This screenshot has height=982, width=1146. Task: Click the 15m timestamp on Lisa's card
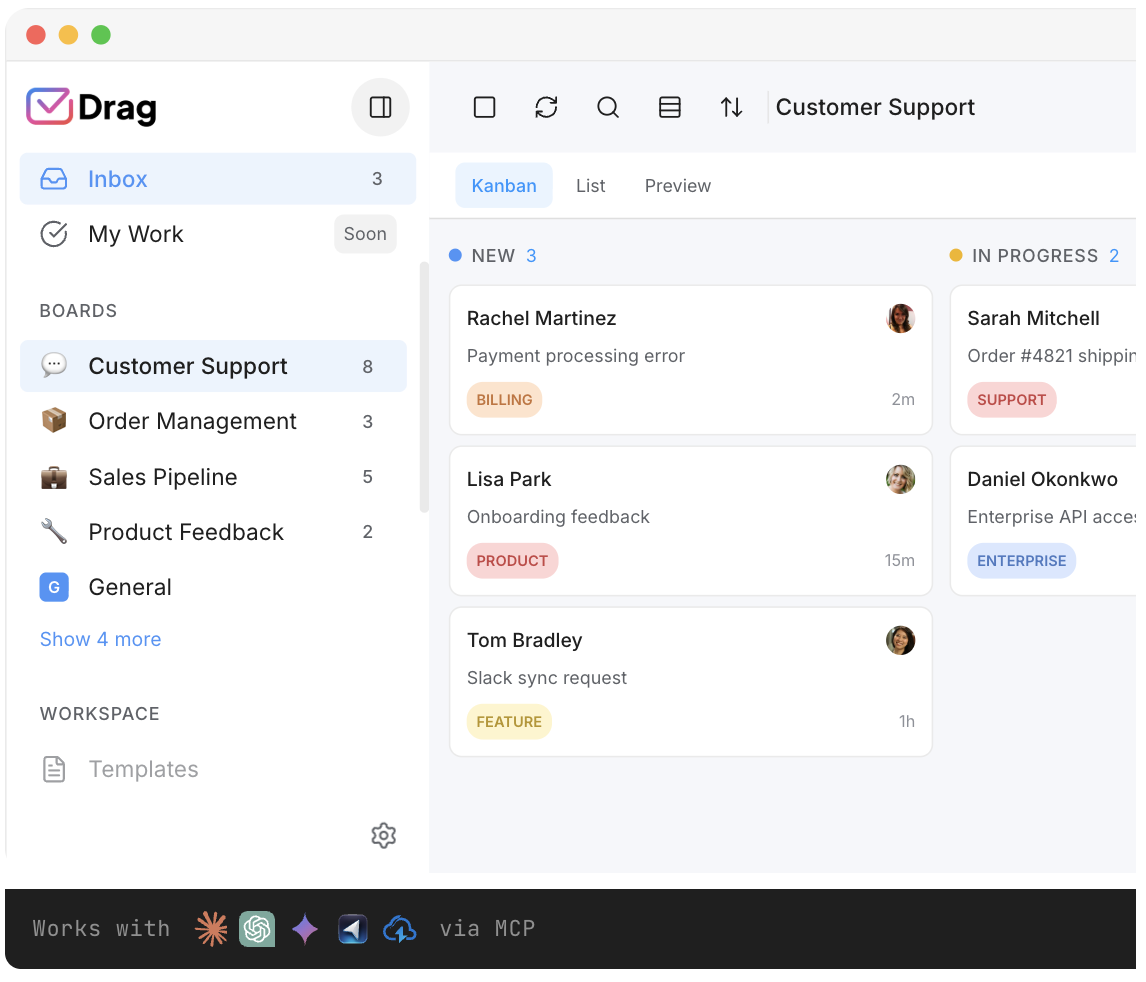point(899,560)
